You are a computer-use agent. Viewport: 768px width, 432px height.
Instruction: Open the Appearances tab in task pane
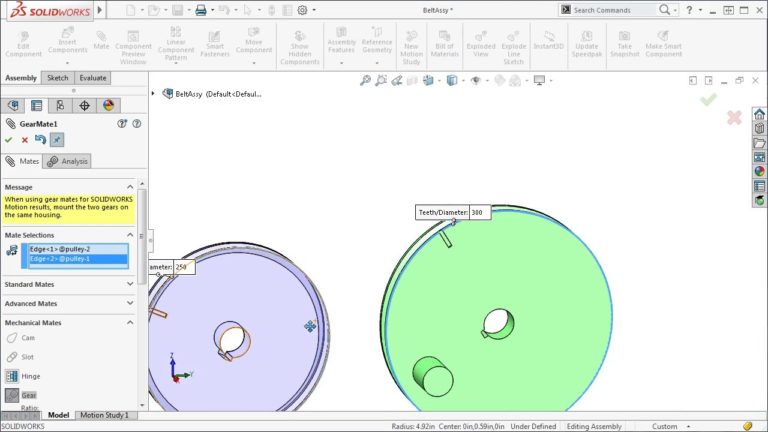point(759,171)
